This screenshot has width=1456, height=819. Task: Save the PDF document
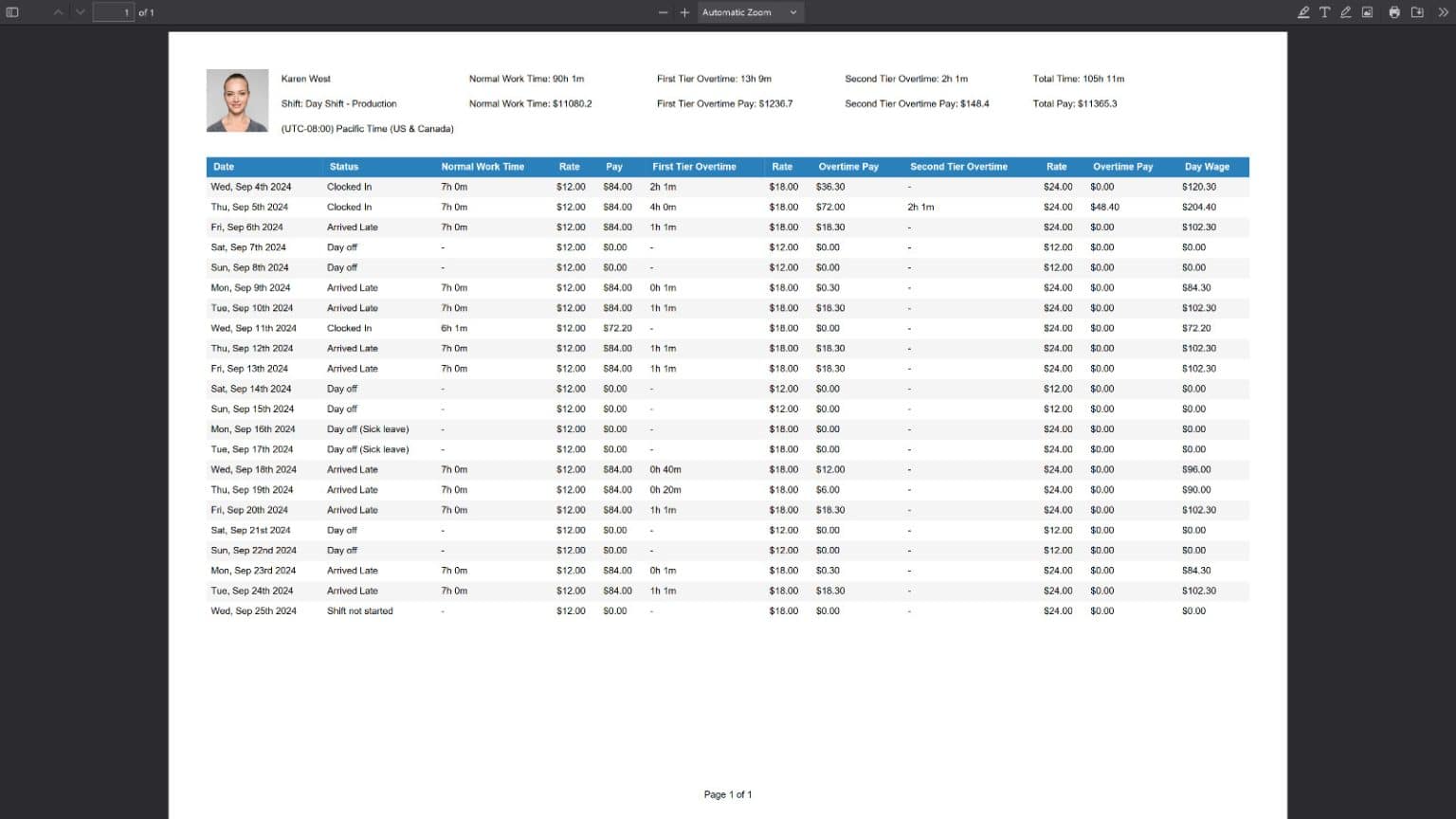coord(1416,12)
